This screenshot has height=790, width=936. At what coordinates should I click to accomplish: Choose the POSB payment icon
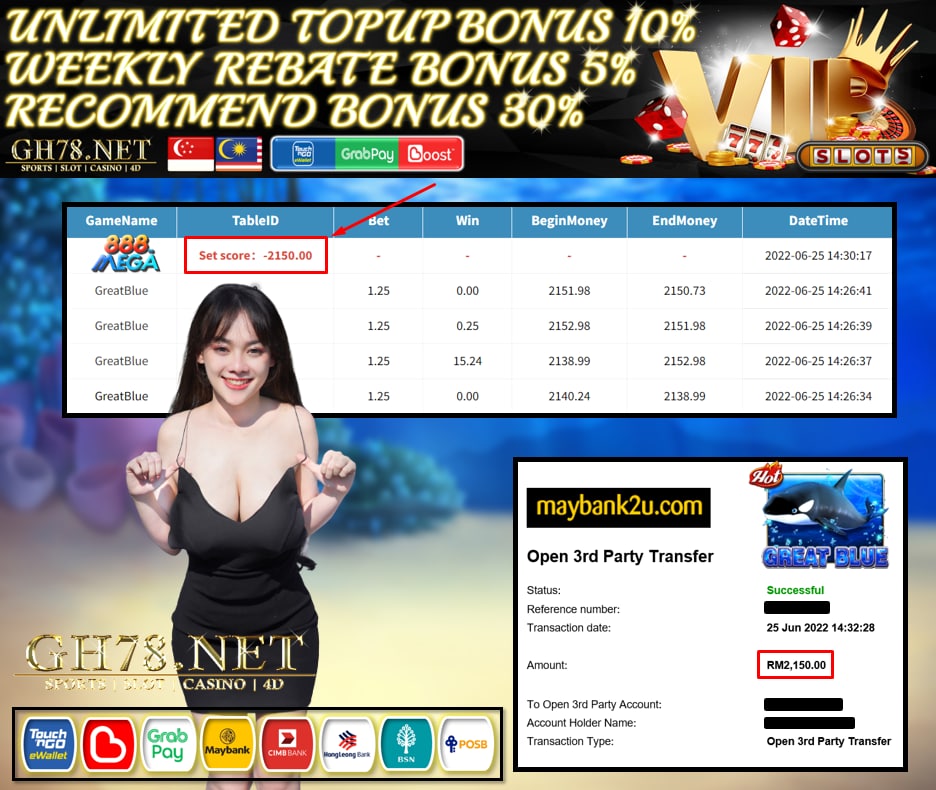click(x=467, y=744)
